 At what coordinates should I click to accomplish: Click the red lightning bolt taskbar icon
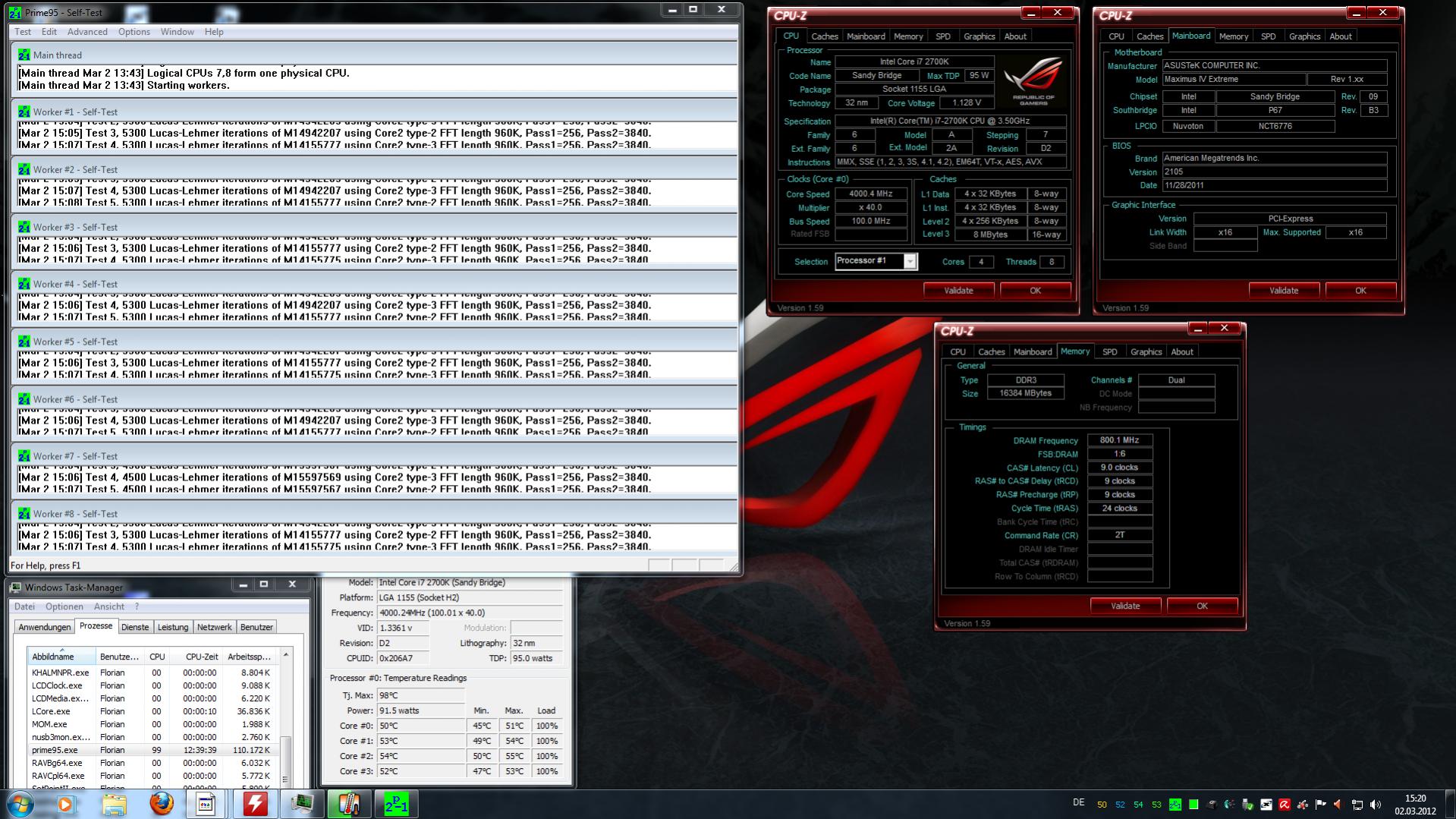click(x=255, y=804)
